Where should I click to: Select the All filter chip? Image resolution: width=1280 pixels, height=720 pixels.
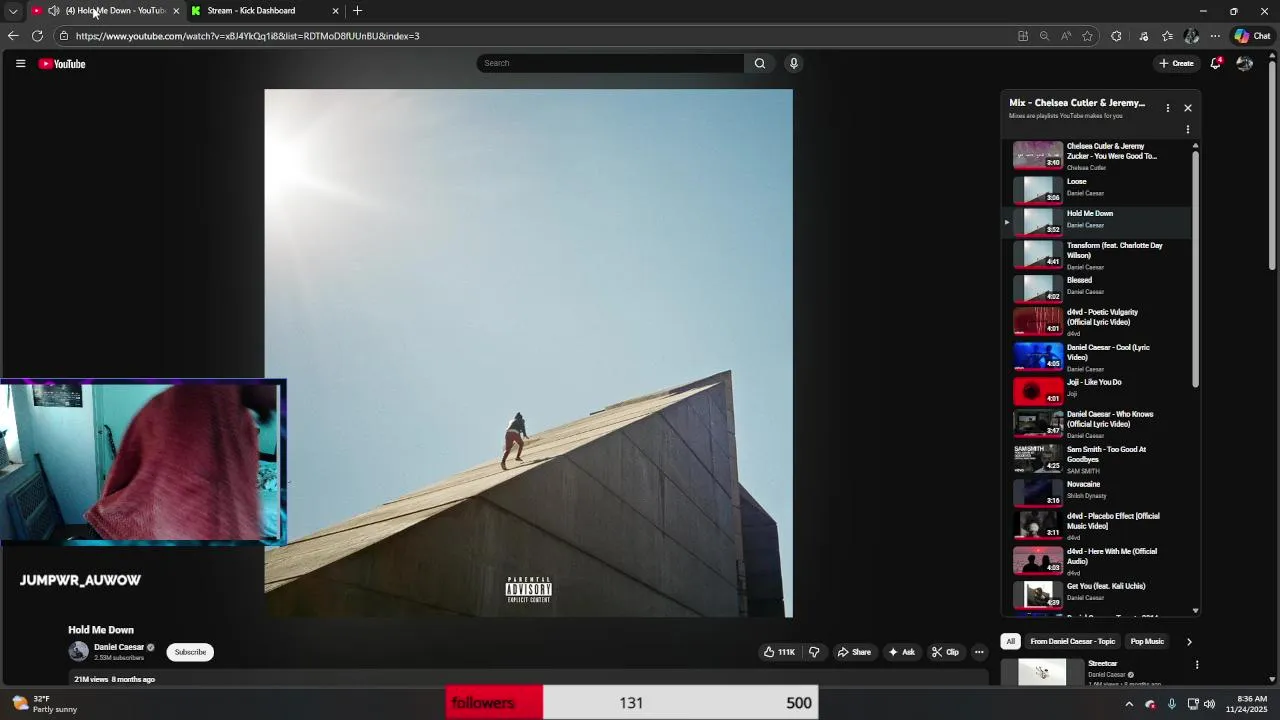pyautogui.click(x=1010, y=642)
